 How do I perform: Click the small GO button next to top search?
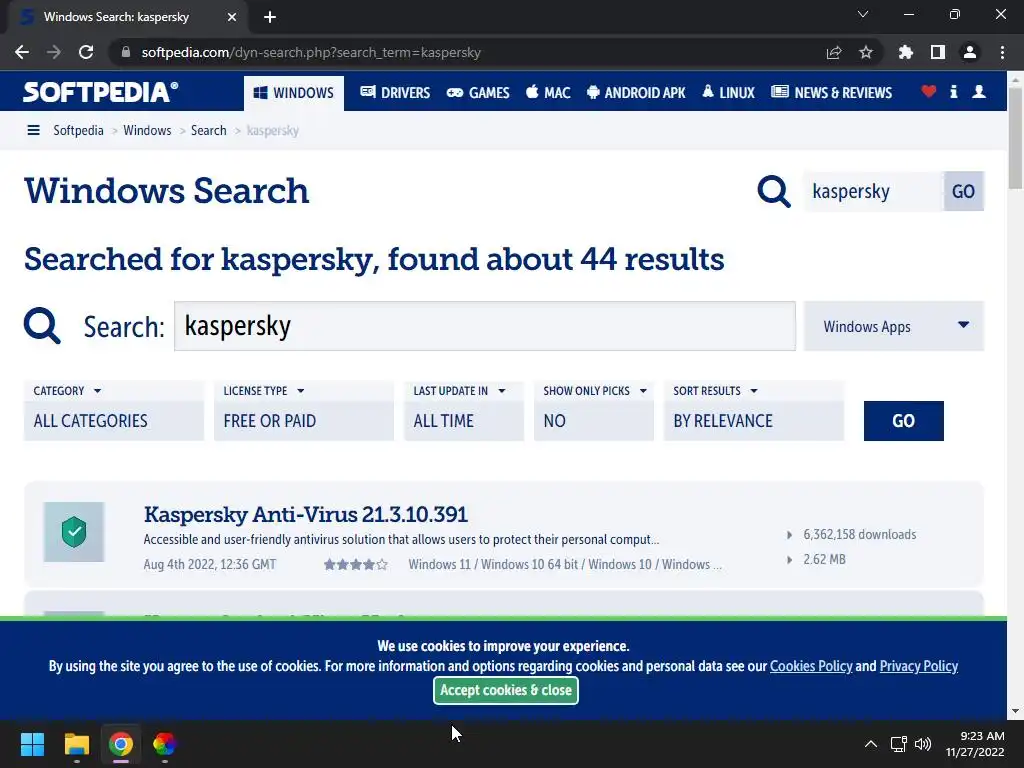[x=963, y=191]
